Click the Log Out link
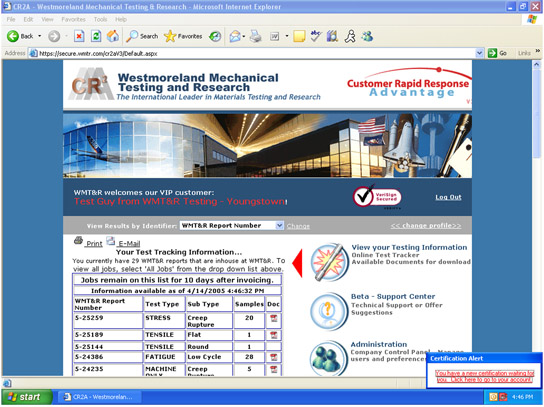Screen dimensions: 544x407 448,197
